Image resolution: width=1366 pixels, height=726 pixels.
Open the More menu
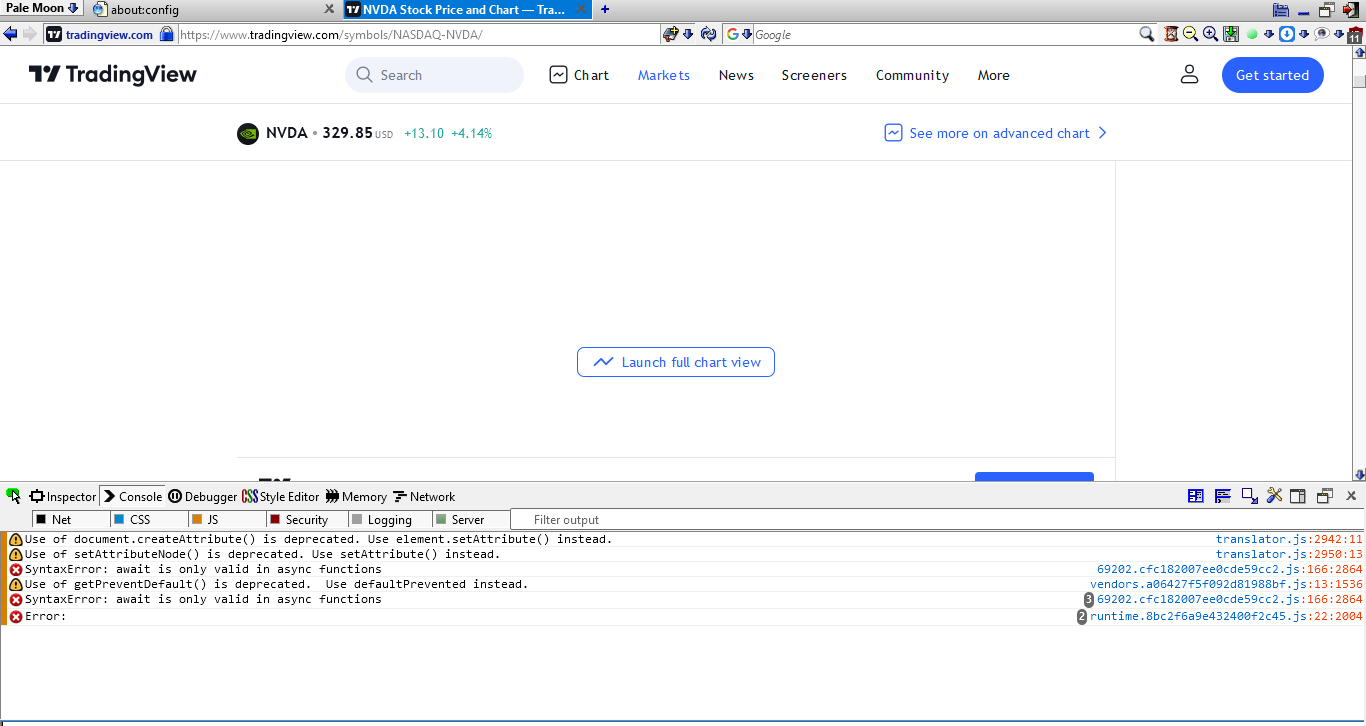[994, 75]
